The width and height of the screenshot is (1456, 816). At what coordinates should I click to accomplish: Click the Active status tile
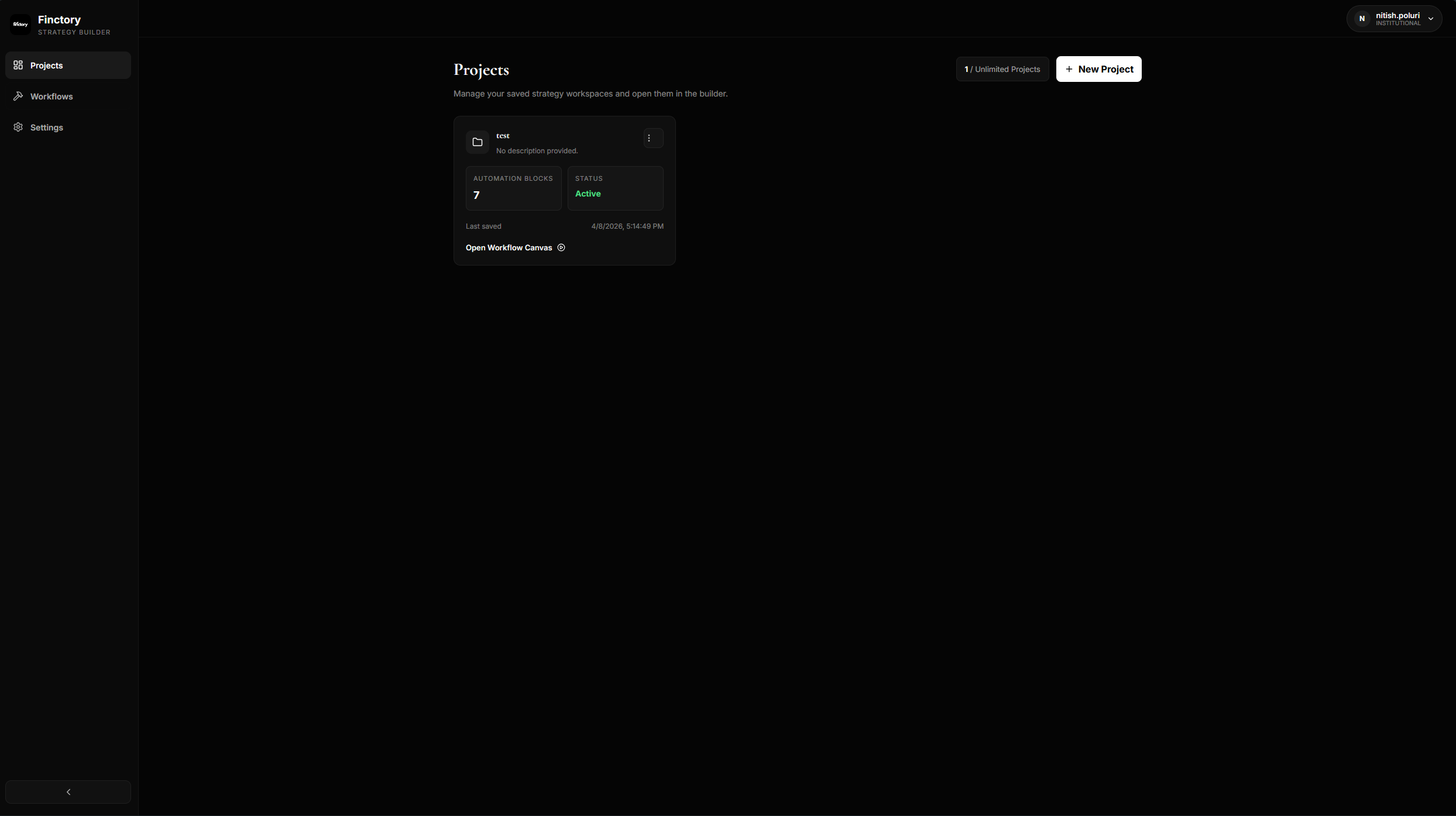(x=615, y=188)
